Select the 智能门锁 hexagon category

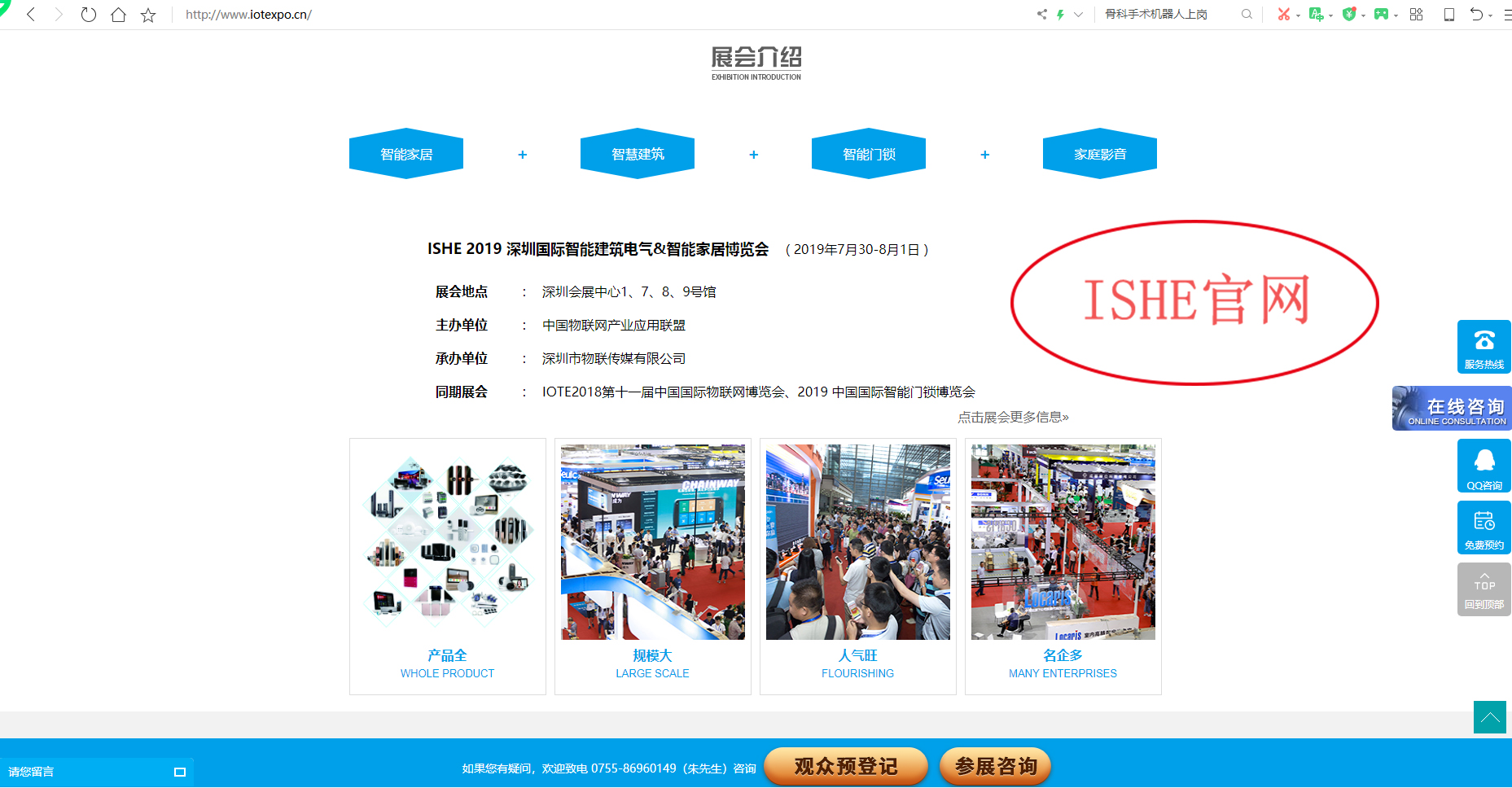(x=869, y=154)
